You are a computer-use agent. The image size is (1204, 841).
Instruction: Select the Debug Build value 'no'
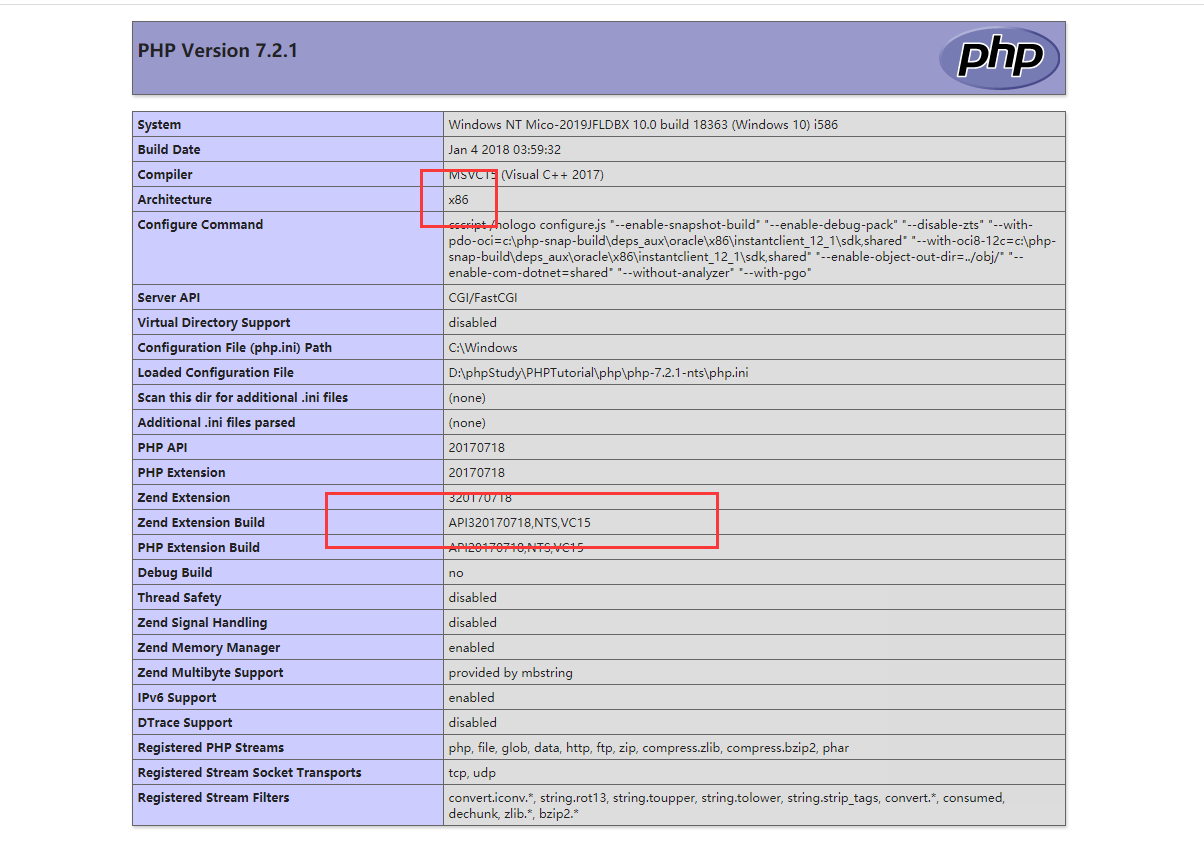click(456, 573)
